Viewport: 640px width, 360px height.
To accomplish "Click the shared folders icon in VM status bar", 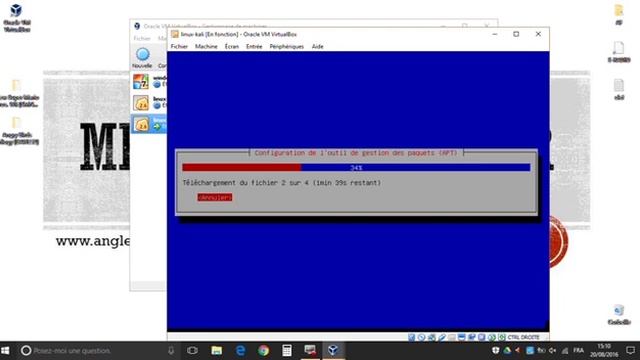I will click(x=451, y=337).
